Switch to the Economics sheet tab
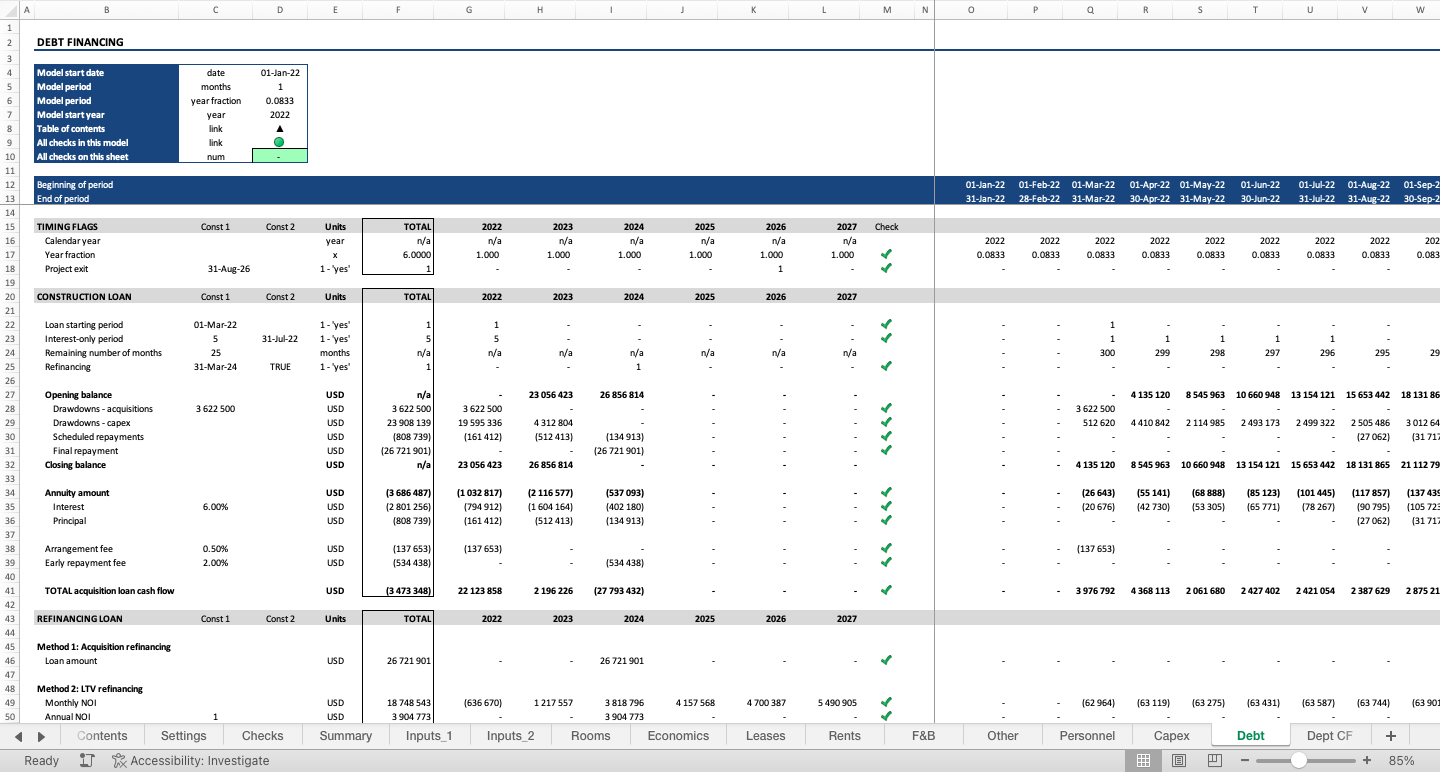 point(677,735)
